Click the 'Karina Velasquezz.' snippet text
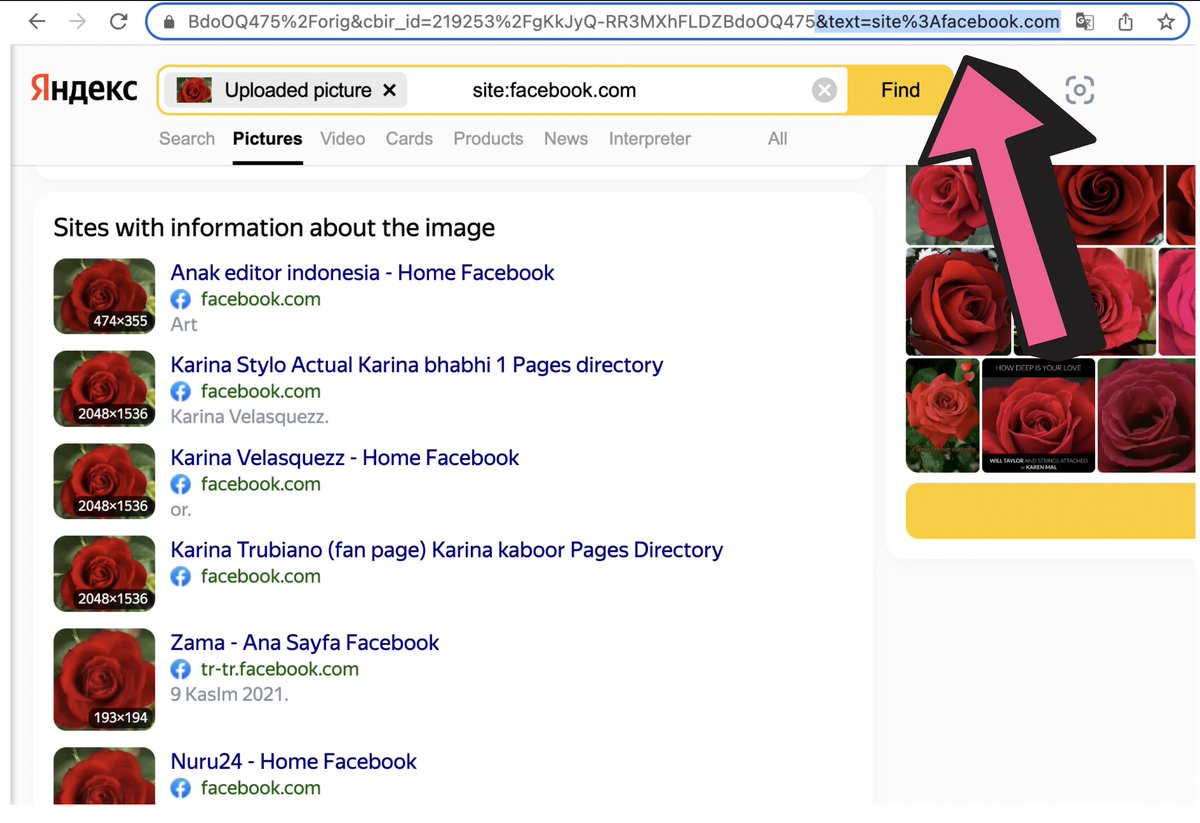 (x=250, y=416)
